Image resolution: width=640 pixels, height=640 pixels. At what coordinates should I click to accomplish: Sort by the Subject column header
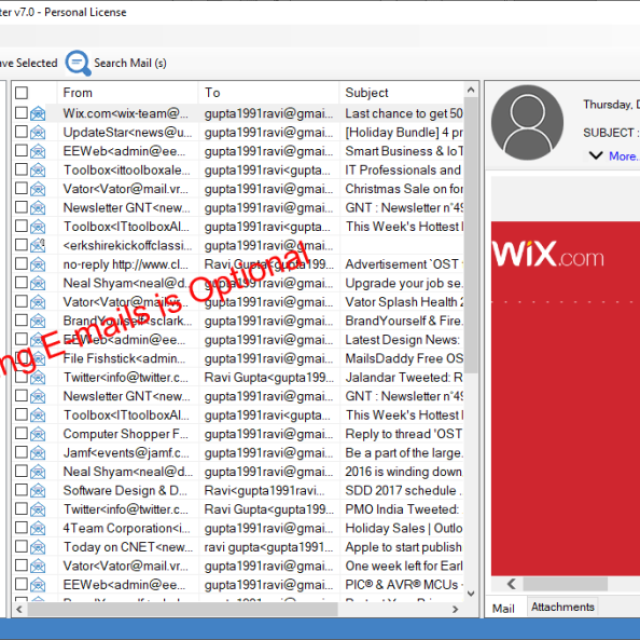coord(402,93)
